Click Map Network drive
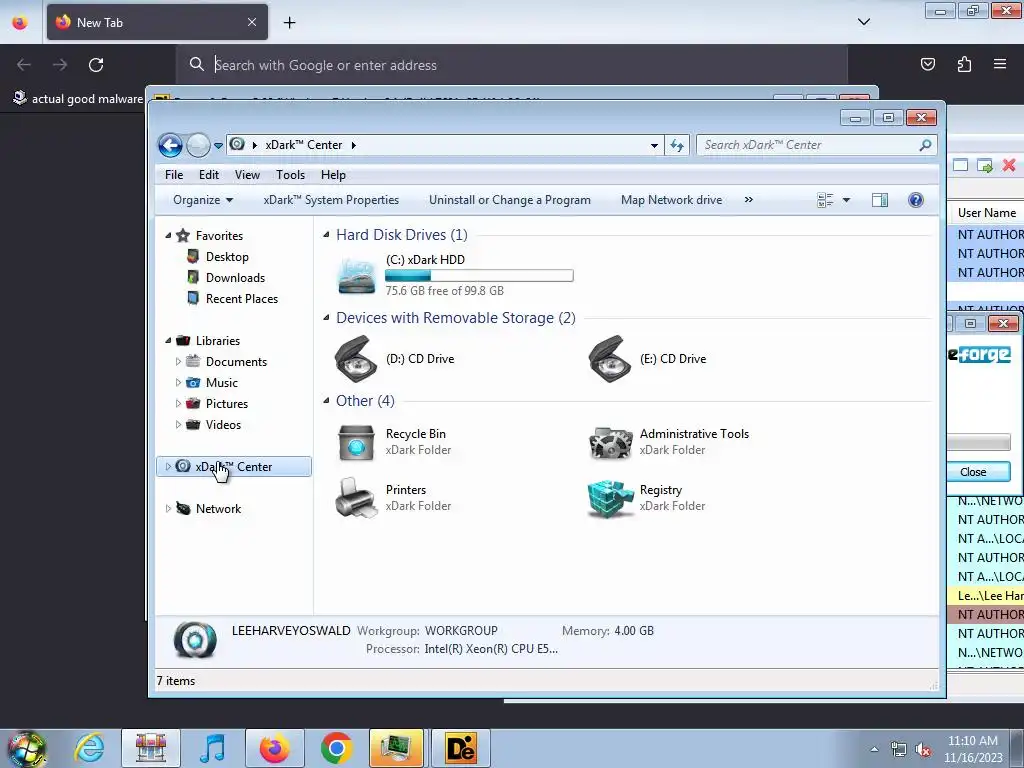This screenshot has height=768, width=1024. (671, 200)
